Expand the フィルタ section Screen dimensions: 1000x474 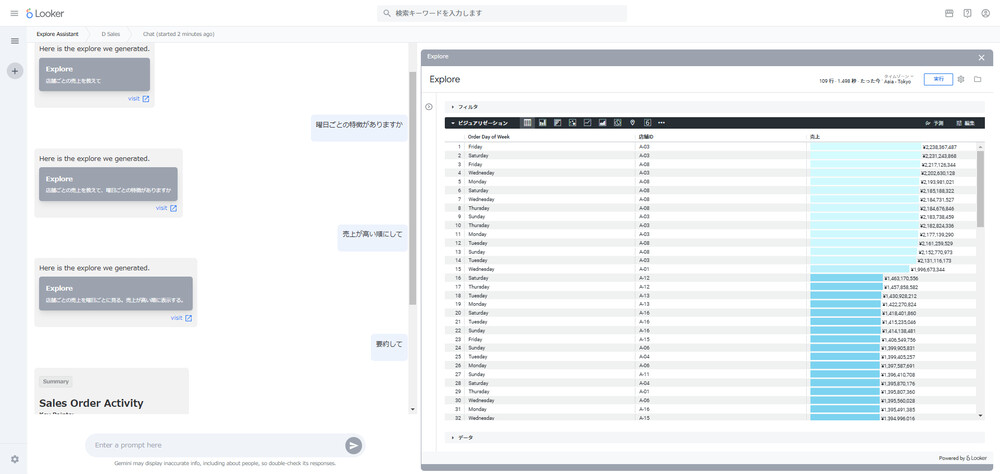(468, 107)
